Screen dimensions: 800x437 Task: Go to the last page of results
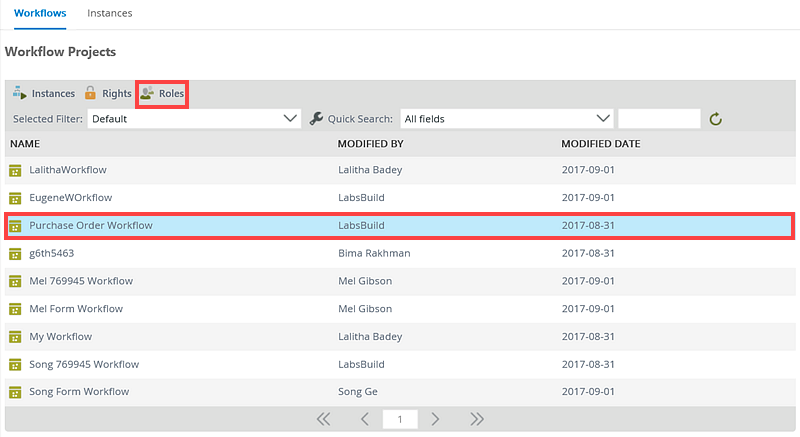click(477, 419)
